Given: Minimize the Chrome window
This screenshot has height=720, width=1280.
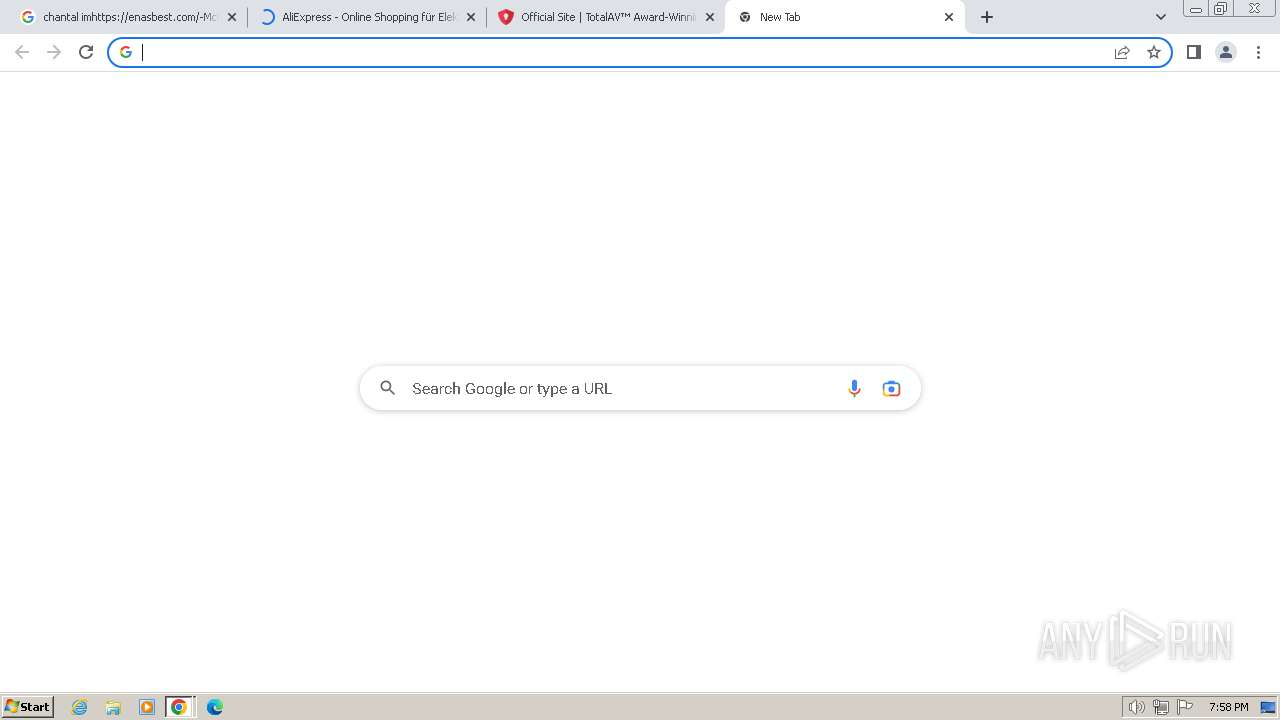Looking at the screenshot, I should click(1195, 9).
